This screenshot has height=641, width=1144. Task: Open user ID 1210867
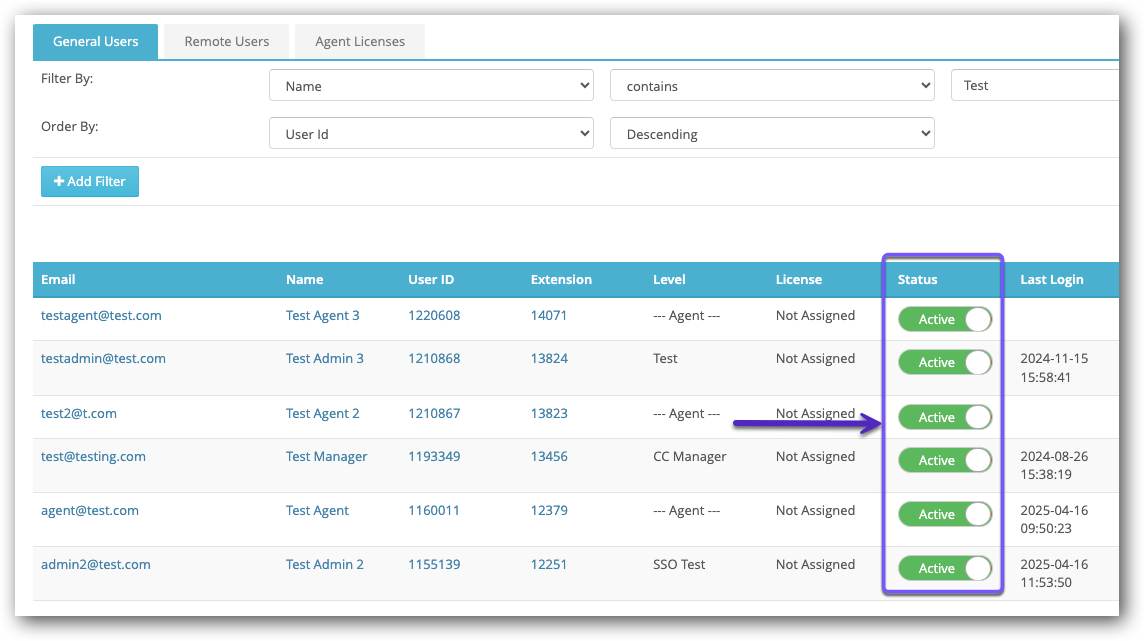click(x=434, y=413)
